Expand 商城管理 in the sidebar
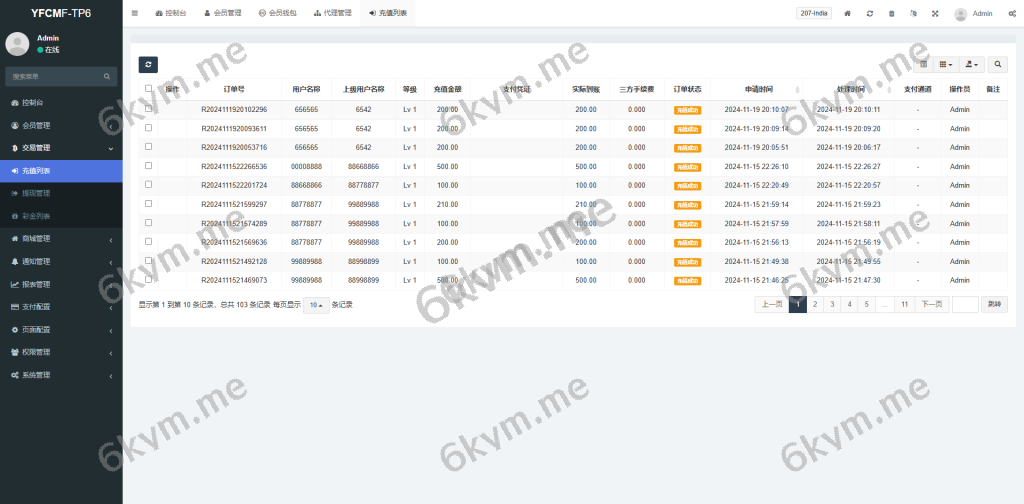Screen dimensions: 1024x504 click(x=61, y=239)
